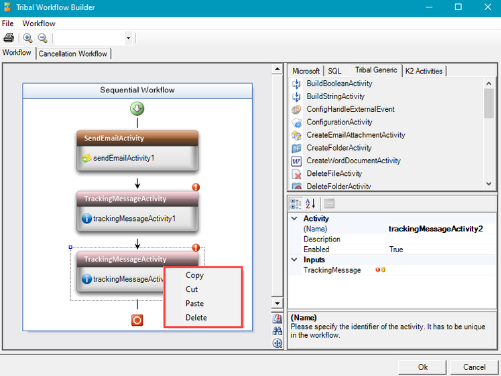Click the green start arrow icon

click(x=137, y=109)
